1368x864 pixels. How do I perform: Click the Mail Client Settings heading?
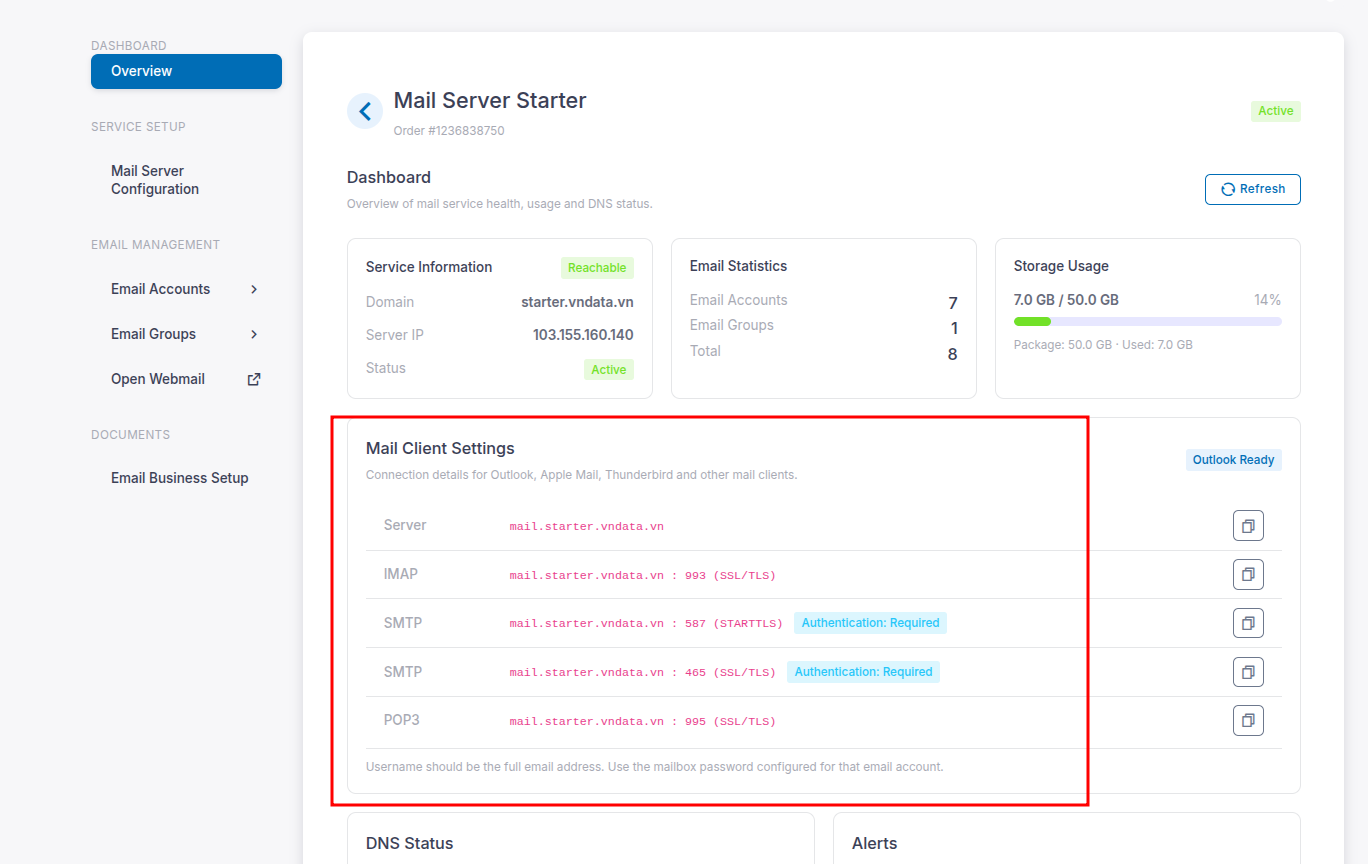440,448
